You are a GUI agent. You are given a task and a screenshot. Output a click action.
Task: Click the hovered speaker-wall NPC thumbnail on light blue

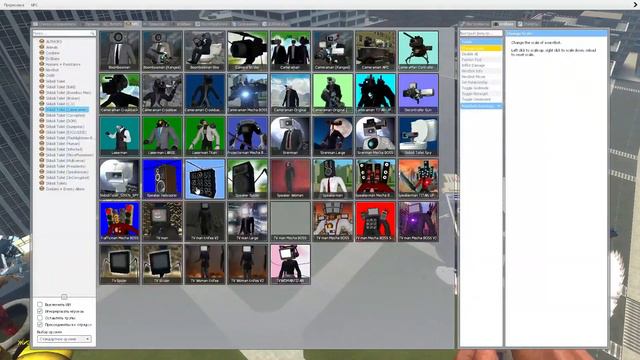205,179
